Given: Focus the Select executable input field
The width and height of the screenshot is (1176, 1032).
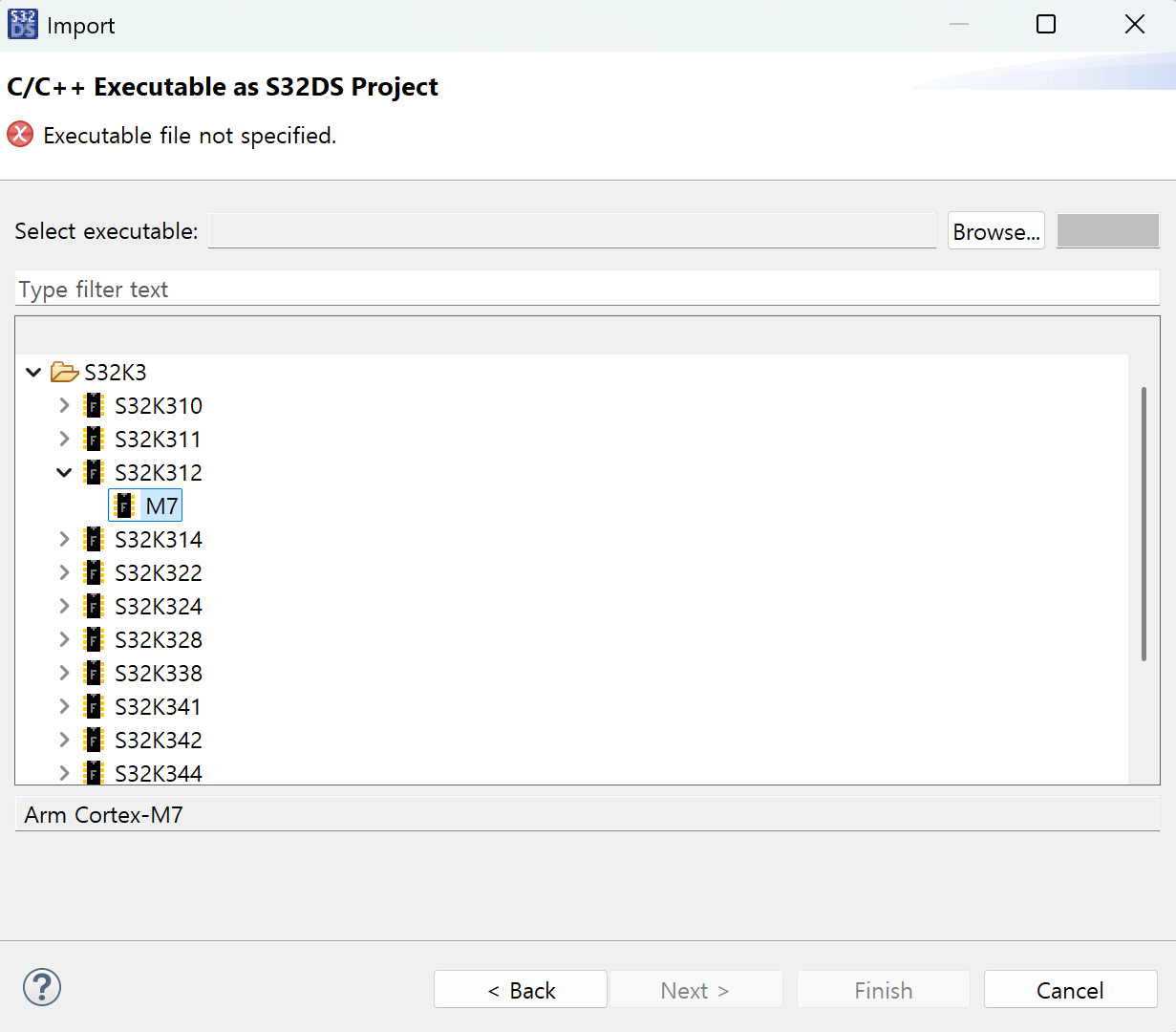Looking at the screenshot, I should (x=572, y=231).
